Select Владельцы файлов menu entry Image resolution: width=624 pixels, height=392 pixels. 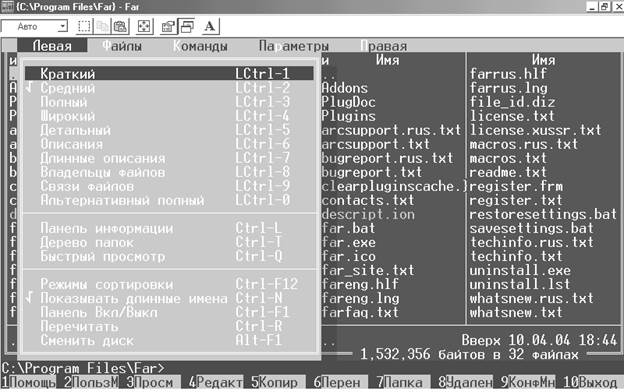coord(169,172)
